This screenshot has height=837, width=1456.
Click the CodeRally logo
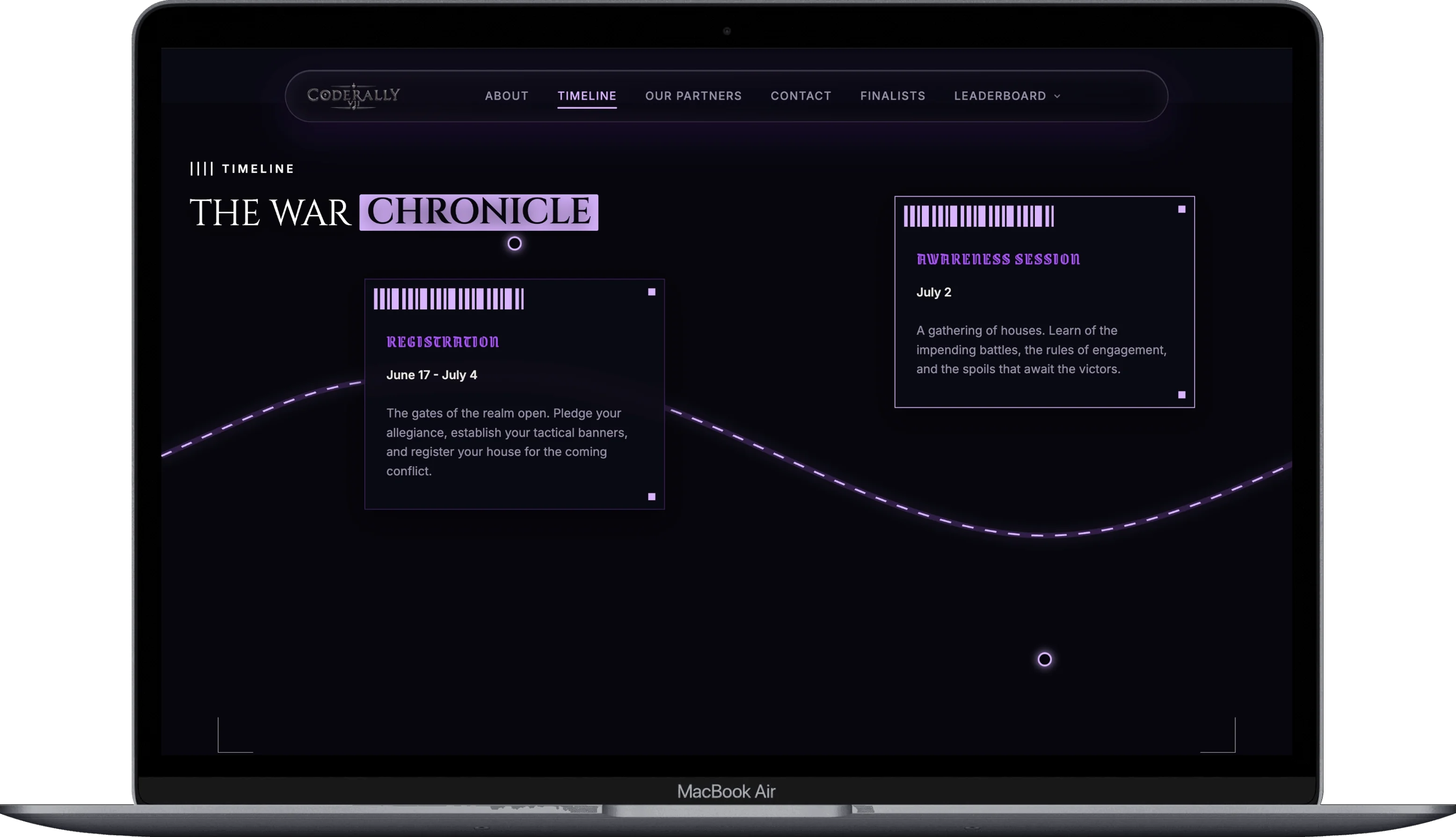(353, 95)
